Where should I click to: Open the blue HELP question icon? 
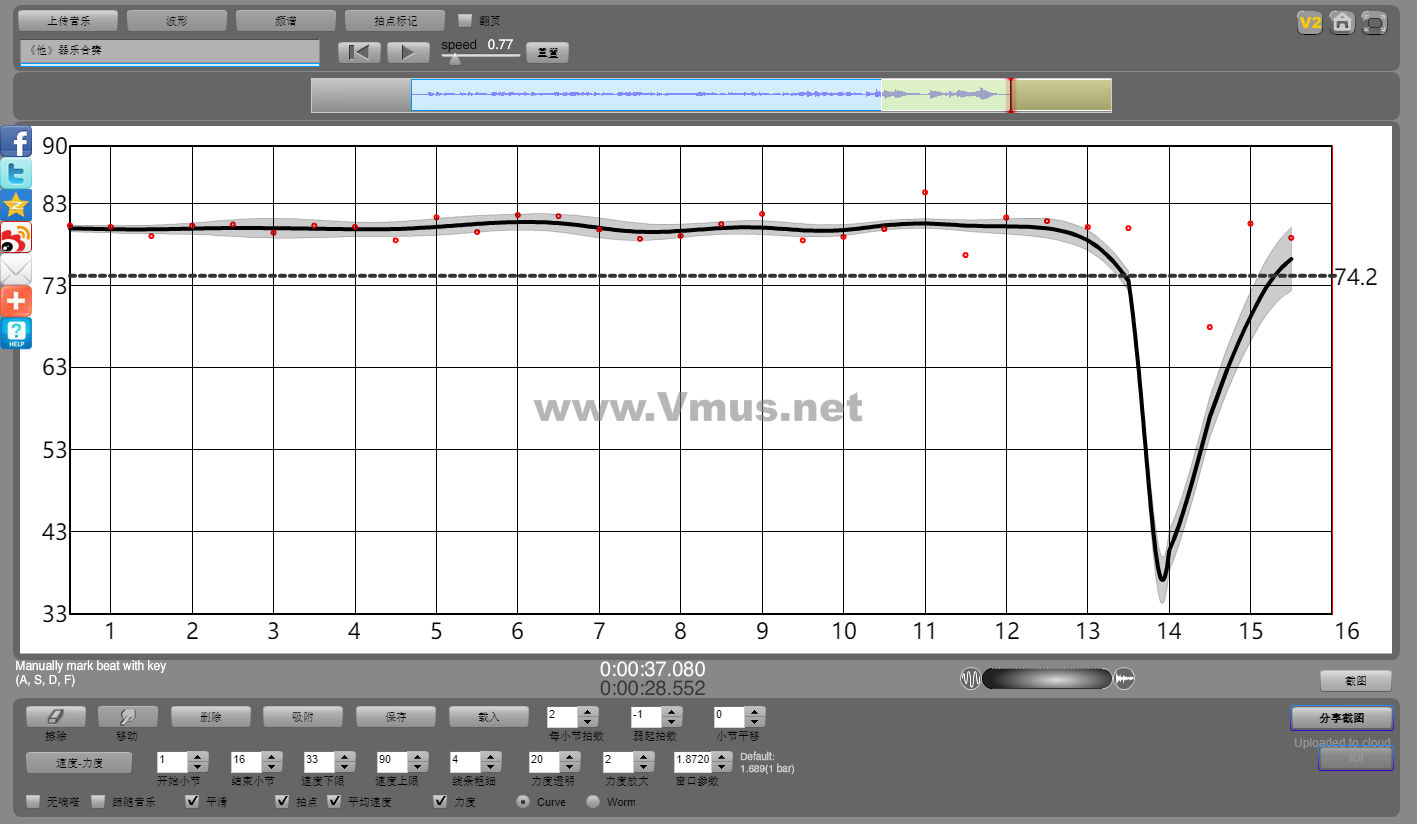pyautogui.click(x=16, y=333)
